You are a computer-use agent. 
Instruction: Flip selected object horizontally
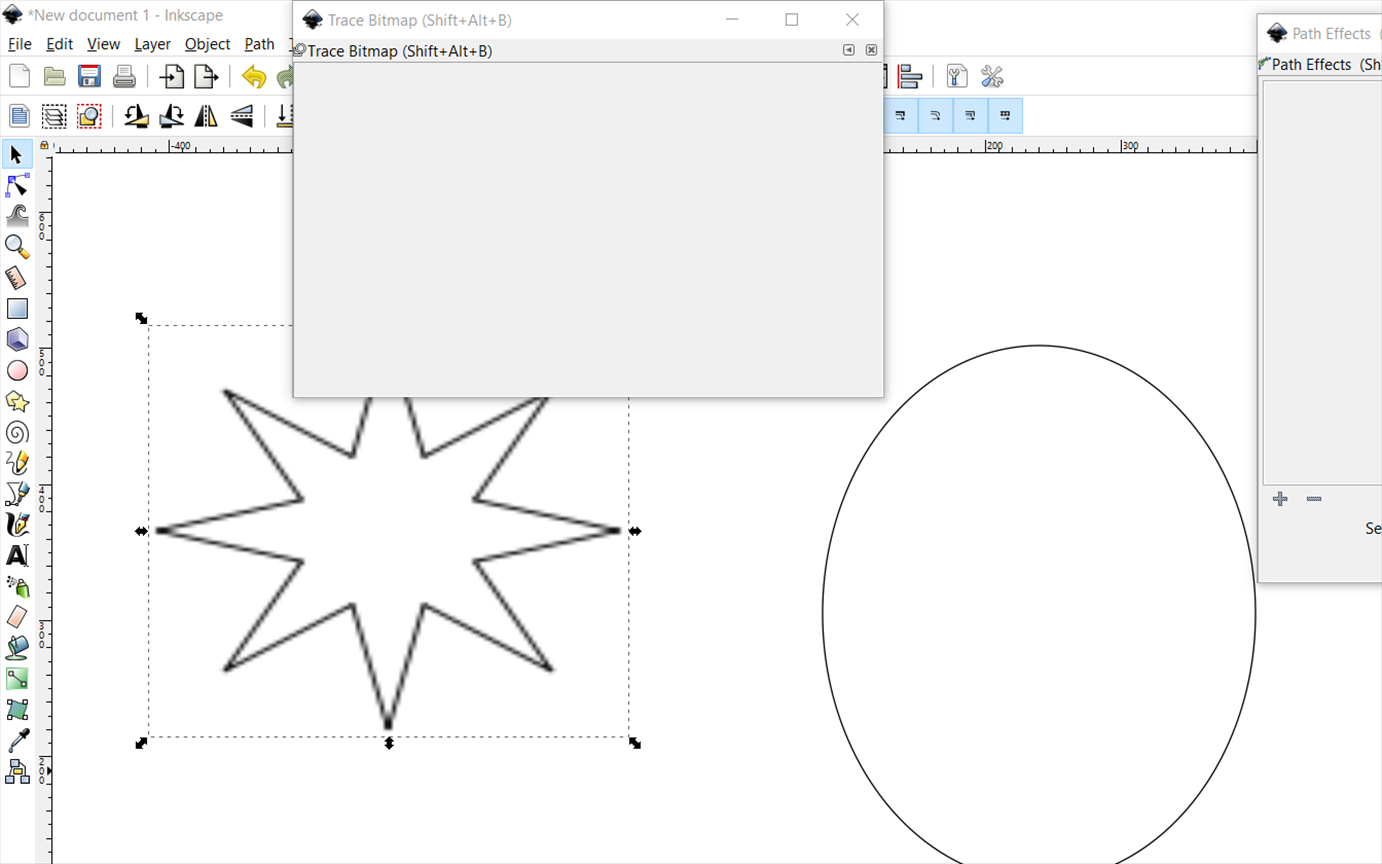206,117
